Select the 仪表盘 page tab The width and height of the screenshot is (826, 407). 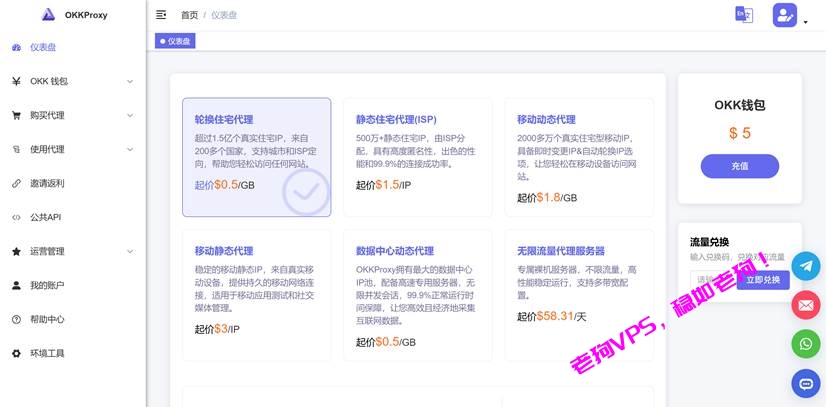(x=175, y=41)
